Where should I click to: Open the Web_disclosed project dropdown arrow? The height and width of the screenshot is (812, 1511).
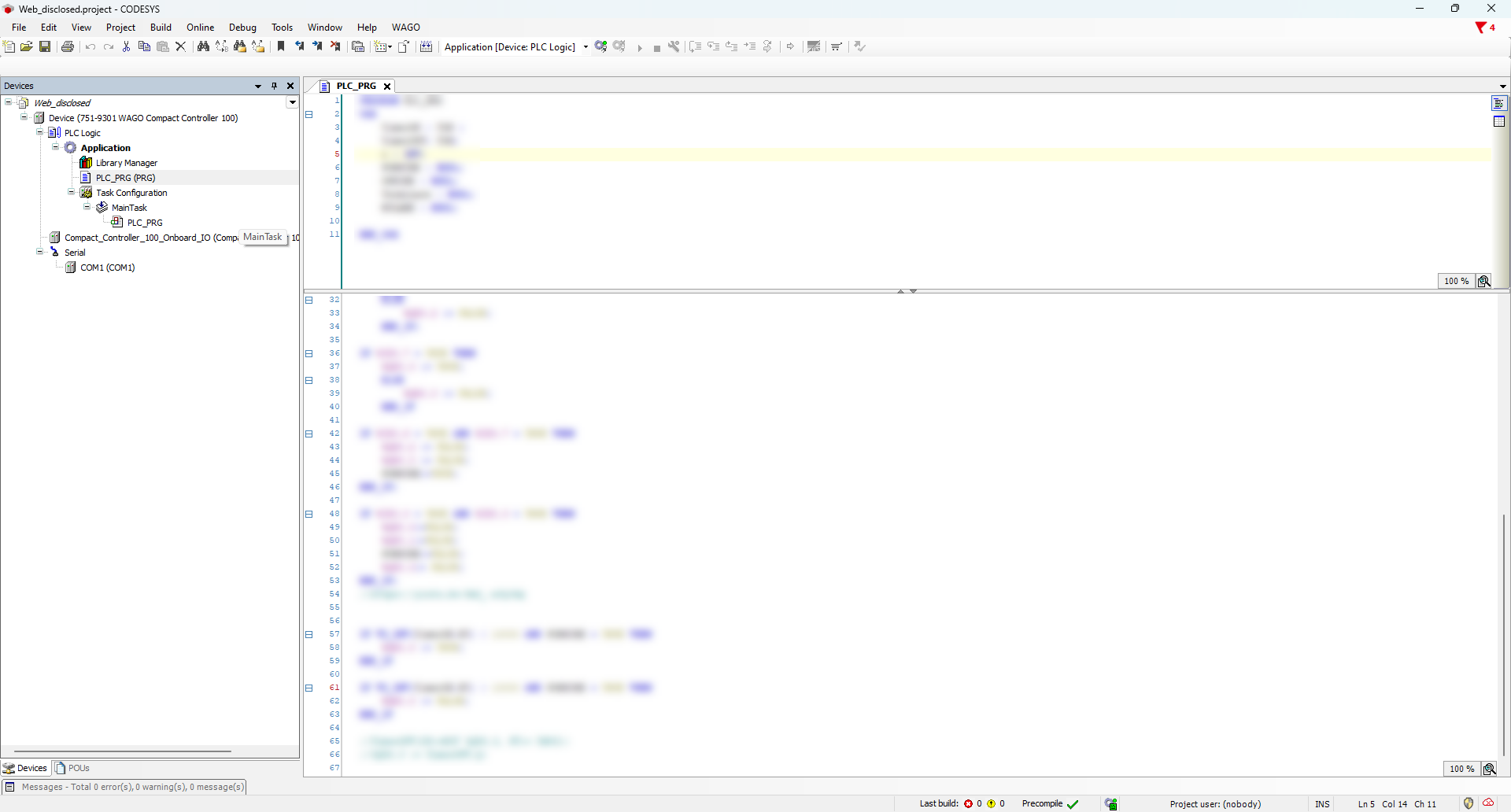coord(292,102)
